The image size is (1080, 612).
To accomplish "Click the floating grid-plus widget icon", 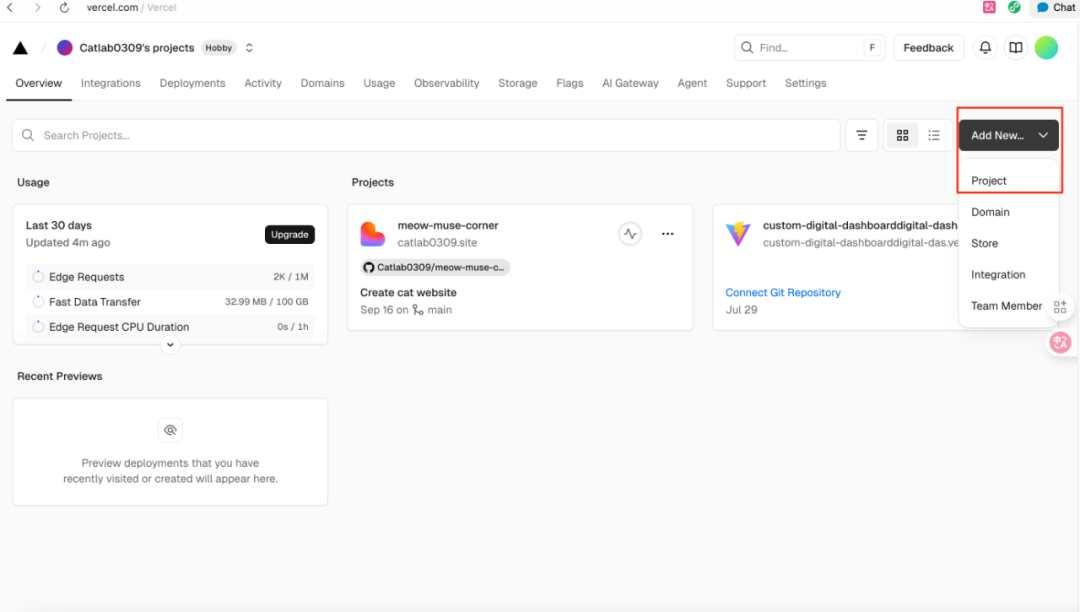I will tap(1060, 306).
